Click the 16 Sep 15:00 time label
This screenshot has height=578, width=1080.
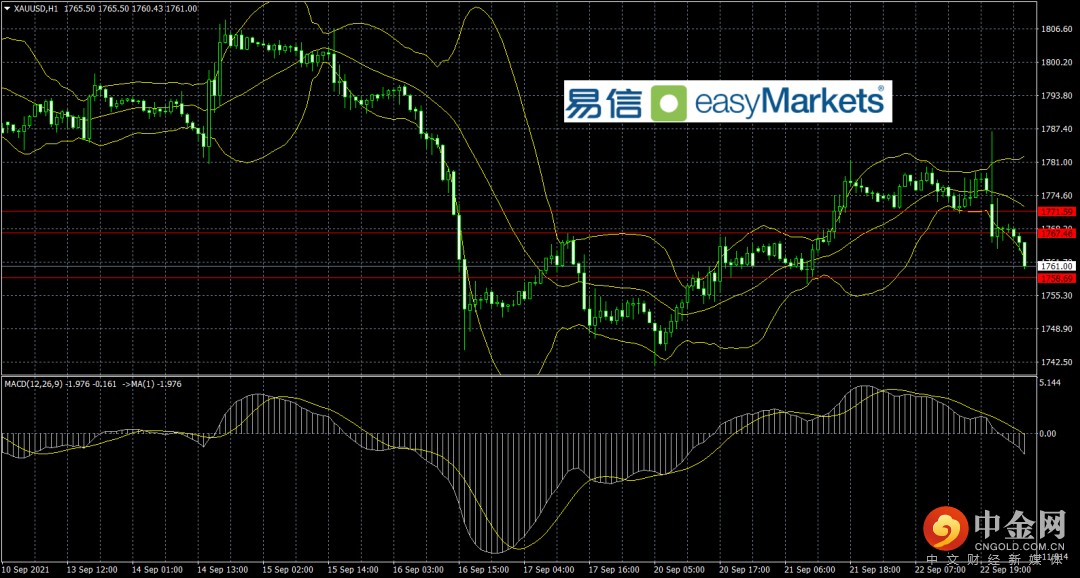point(486,570)
